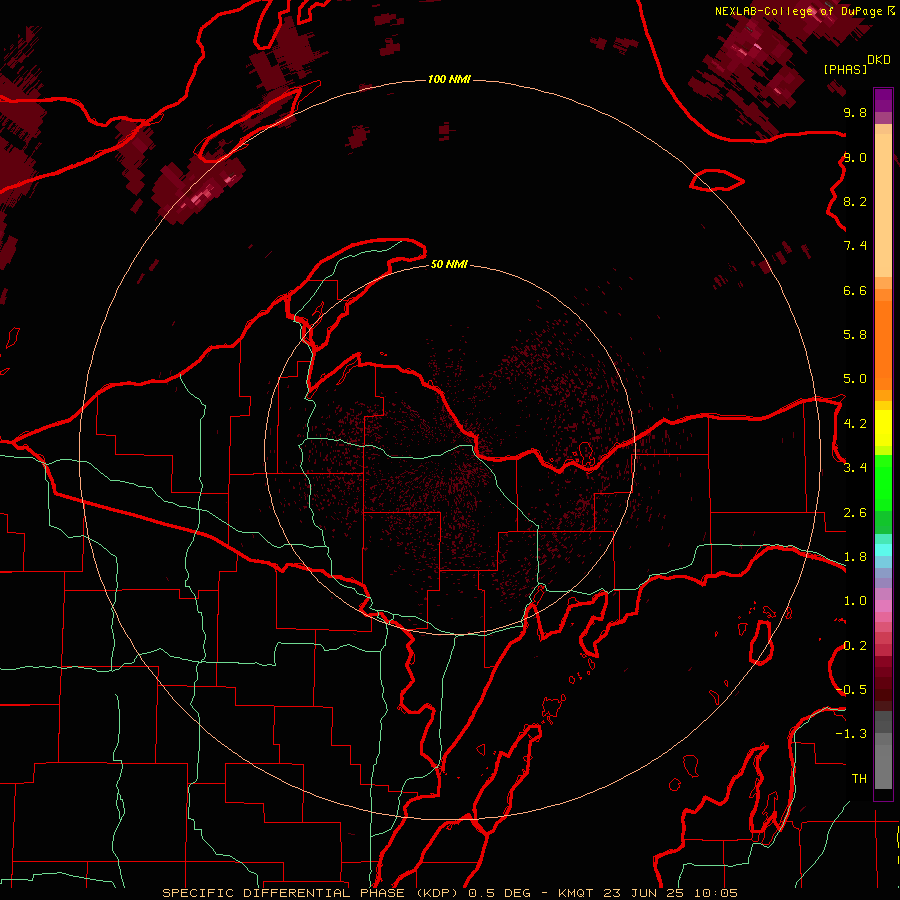This screenshot has height=900, width=900.
Task: Select the -0.5 scale value label
Action: click(x=852, y=690)
